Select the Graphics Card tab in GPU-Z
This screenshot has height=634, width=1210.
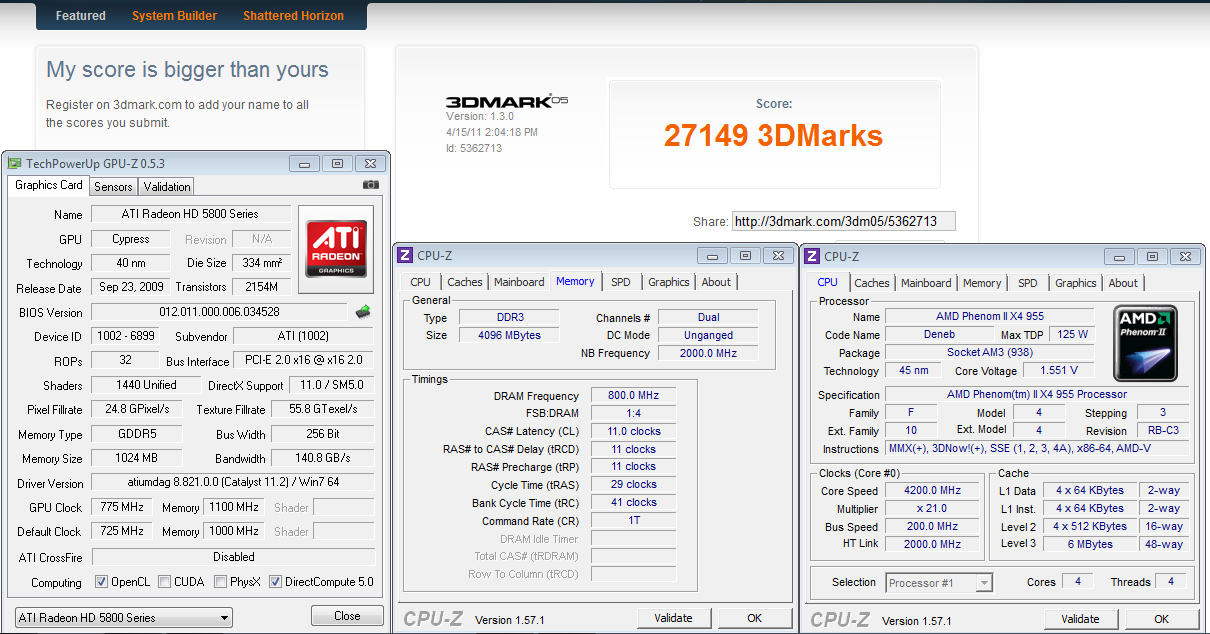(49, 185)
